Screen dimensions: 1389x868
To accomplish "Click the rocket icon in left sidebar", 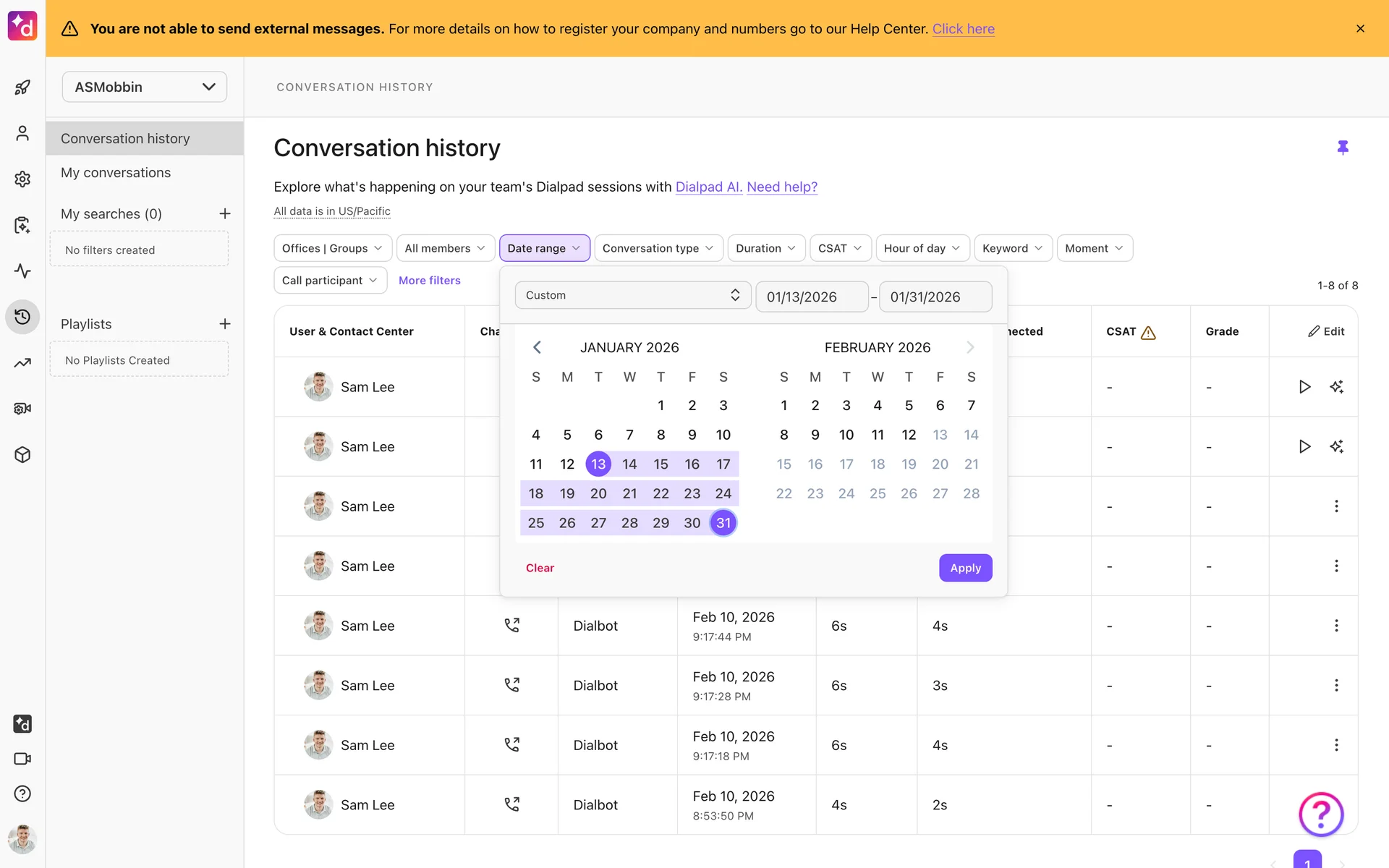I will pyautogui.click(x=22, y=88).
